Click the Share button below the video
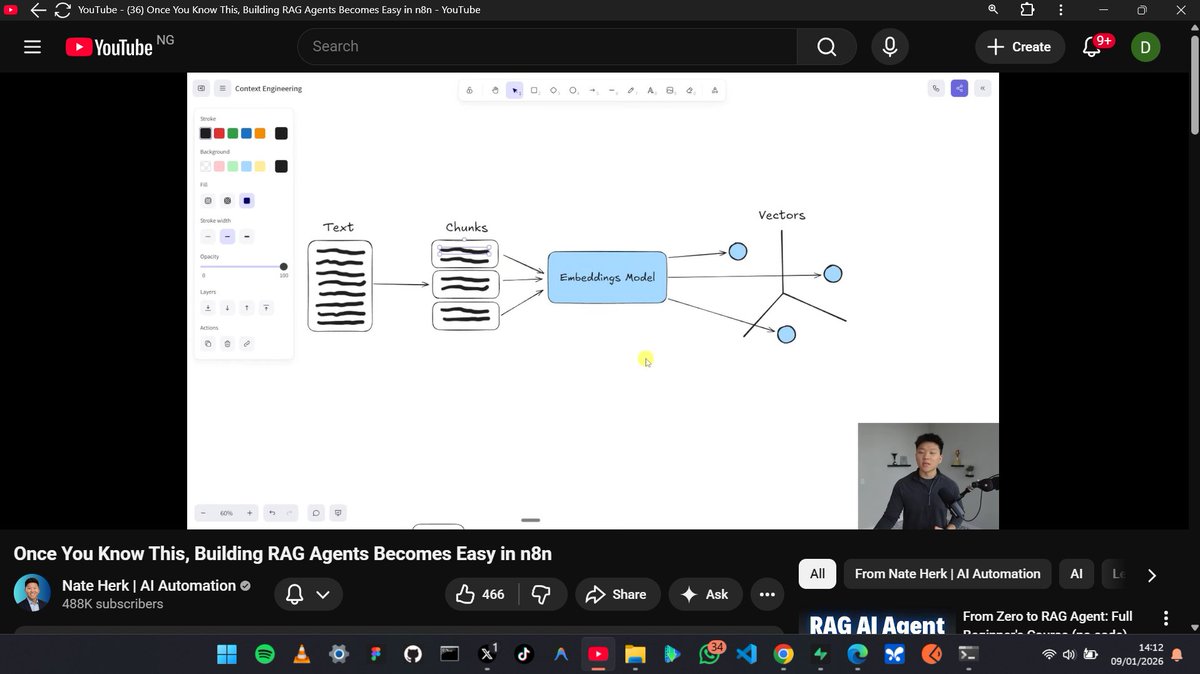 click(617, 594)
